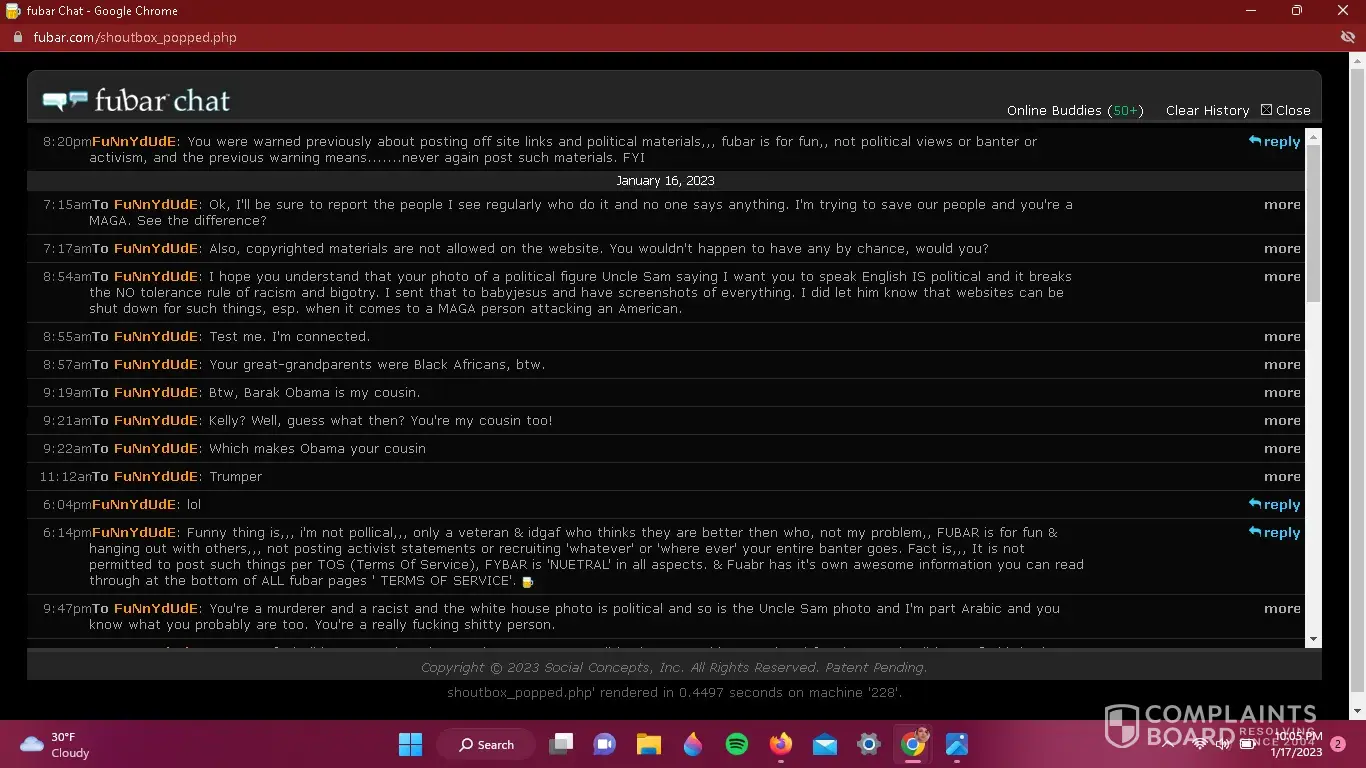Open FuNnYdUdE profile from the 'lol' message
Screen dimensions: 1366x768
(x=134, y=505)
